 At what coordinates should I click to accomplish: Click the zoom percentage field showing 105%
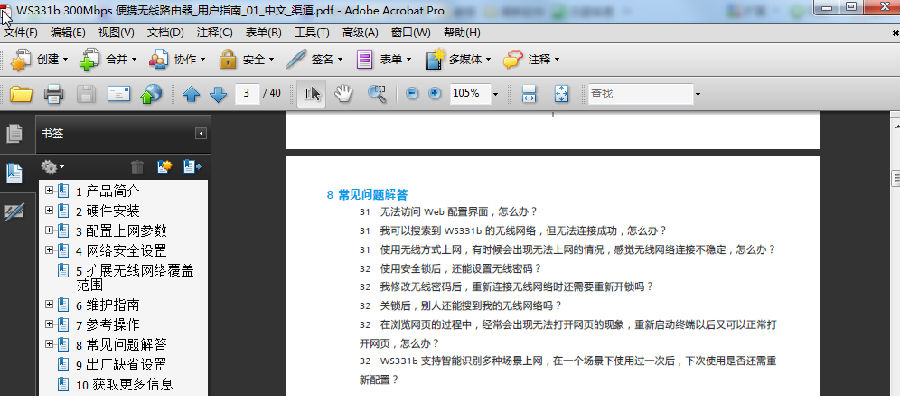[x=470, y=94]
